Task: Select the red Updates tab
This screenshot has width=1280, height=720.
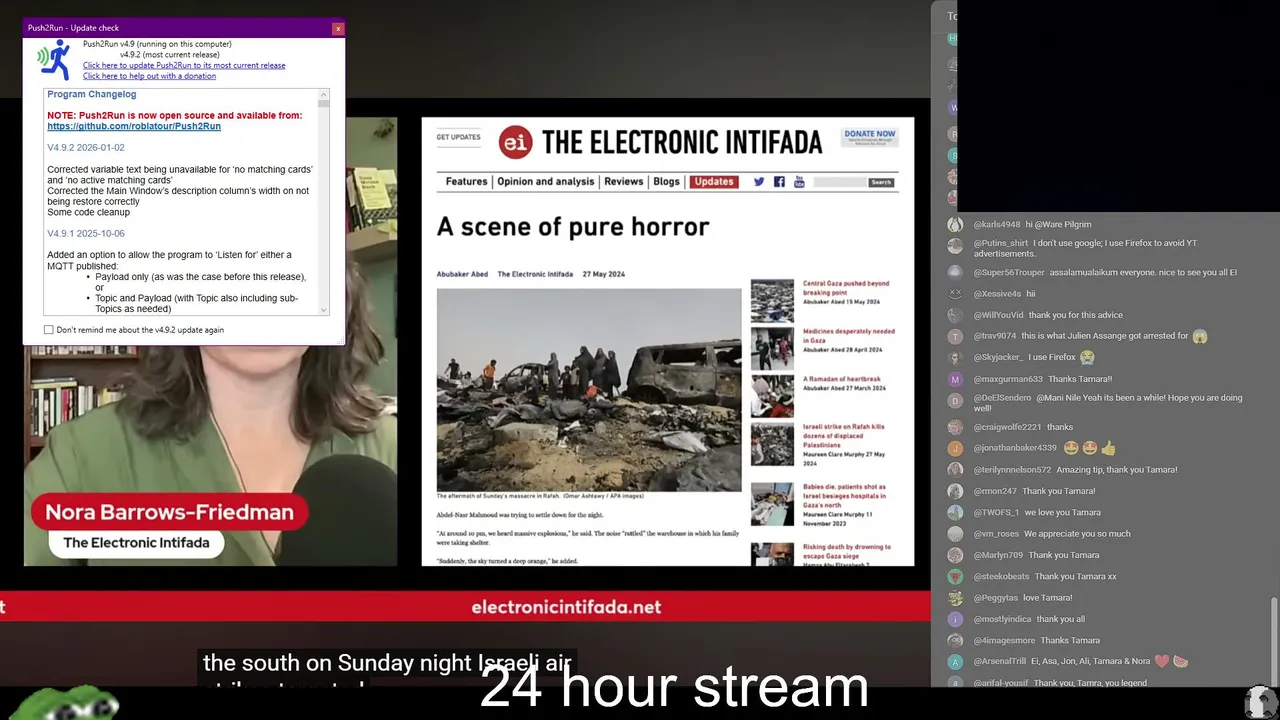Action: [x=714, y=182]
